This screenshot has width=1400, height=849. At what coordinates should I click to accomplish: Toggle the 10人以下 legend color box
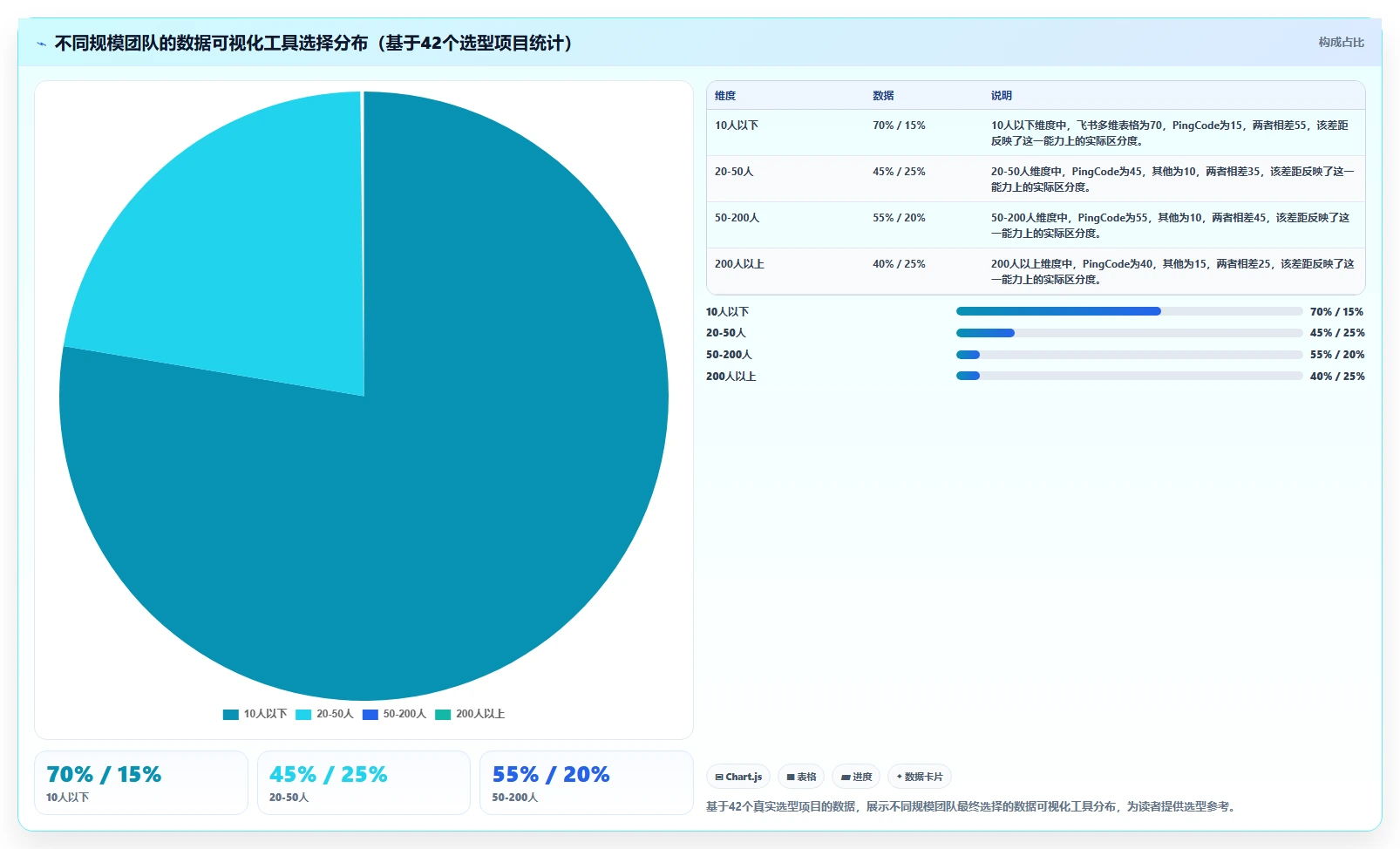230,715
